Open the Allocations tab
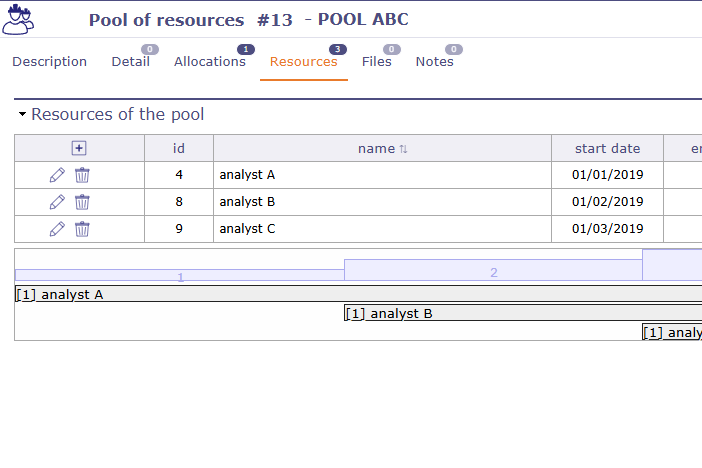Screen dimensions: 702x468 point(209,62)
